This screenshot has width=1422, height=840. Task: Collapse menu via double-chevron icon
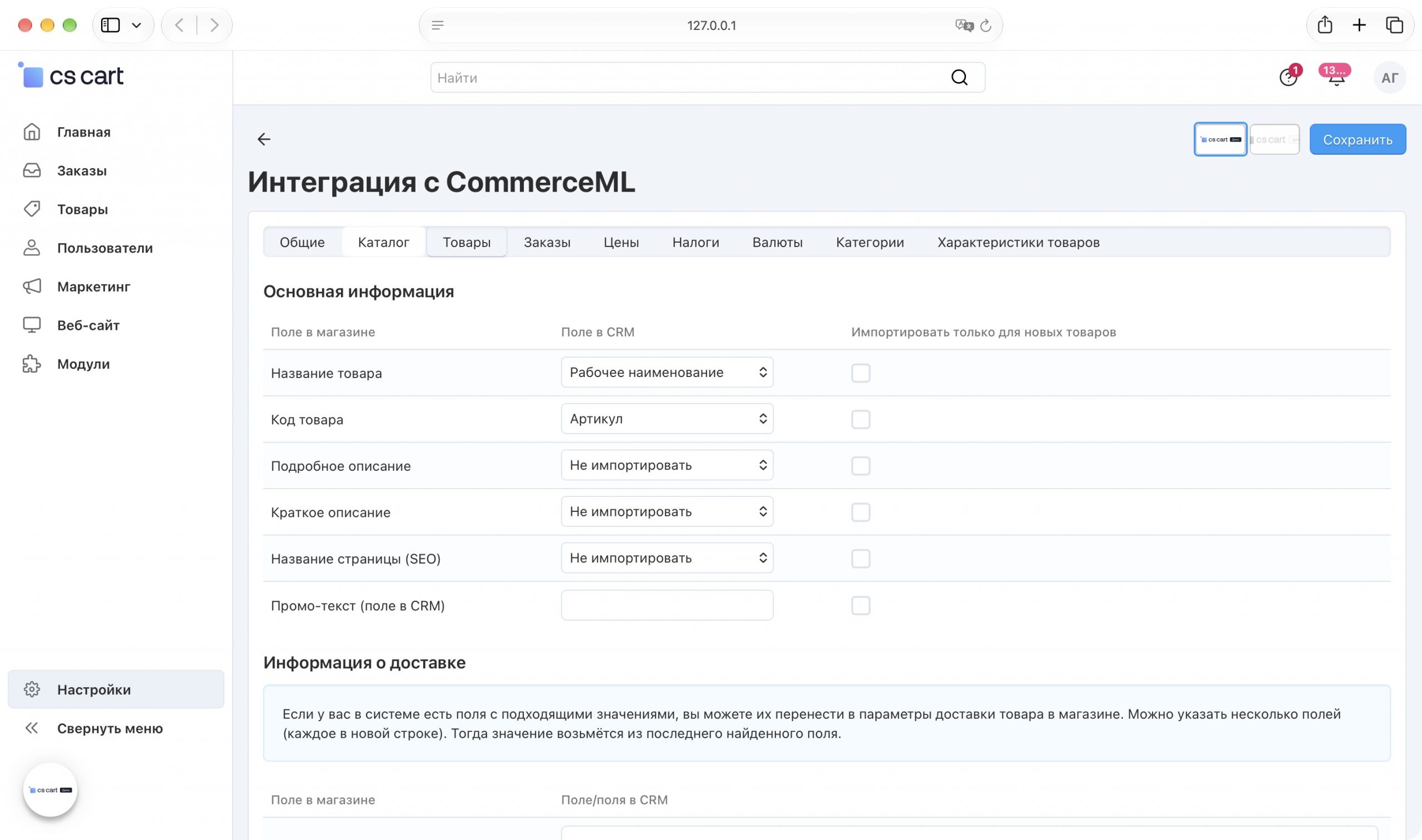pyautogui.click(x=32, y=728)
